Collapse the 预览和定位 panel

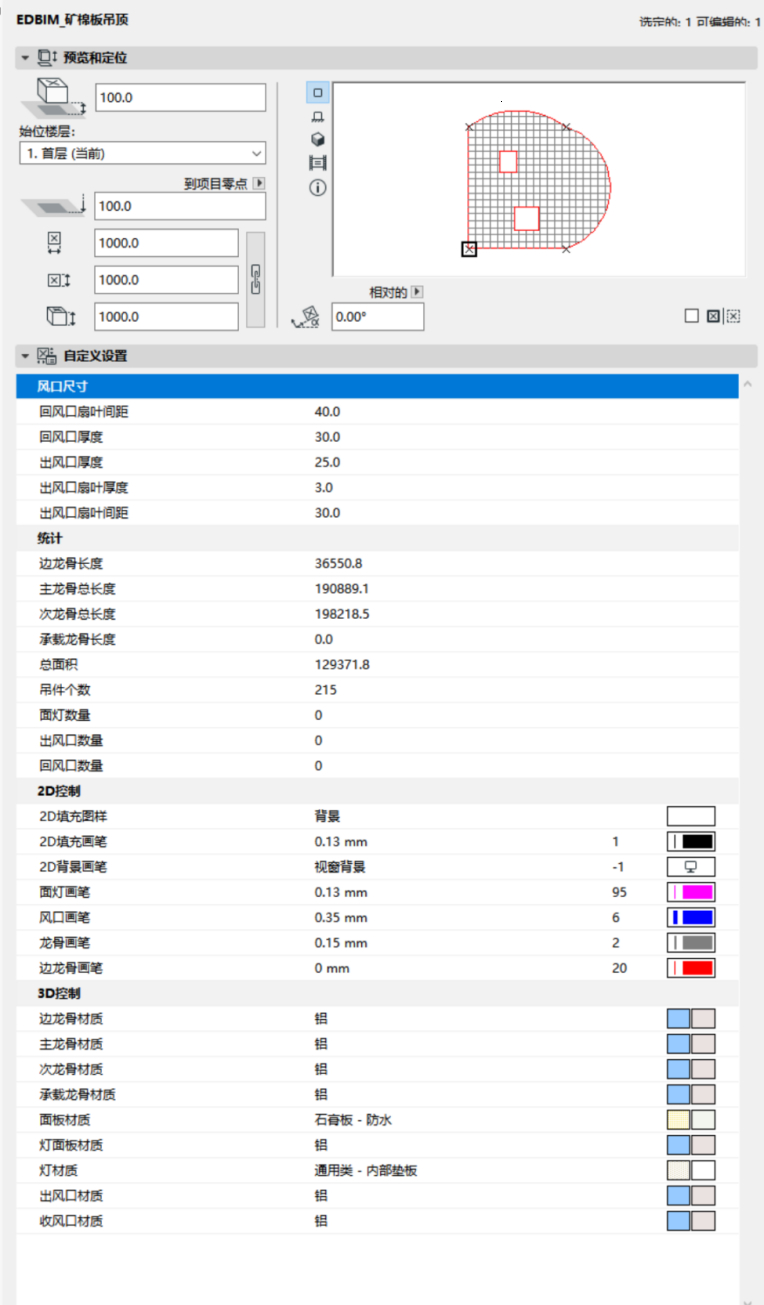pyautogui.click(x=25, y=58)
